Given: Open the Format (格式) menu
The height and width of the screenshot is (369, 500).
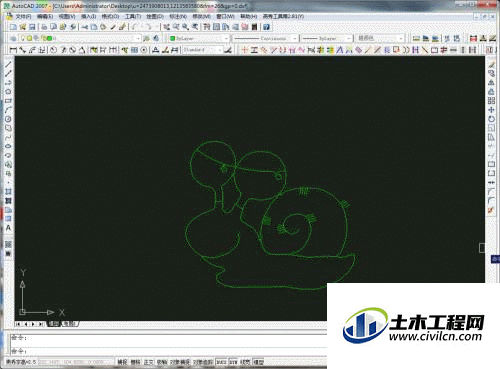Looking at the screenshot, I should pyautogui.click(x=110, y=16).
